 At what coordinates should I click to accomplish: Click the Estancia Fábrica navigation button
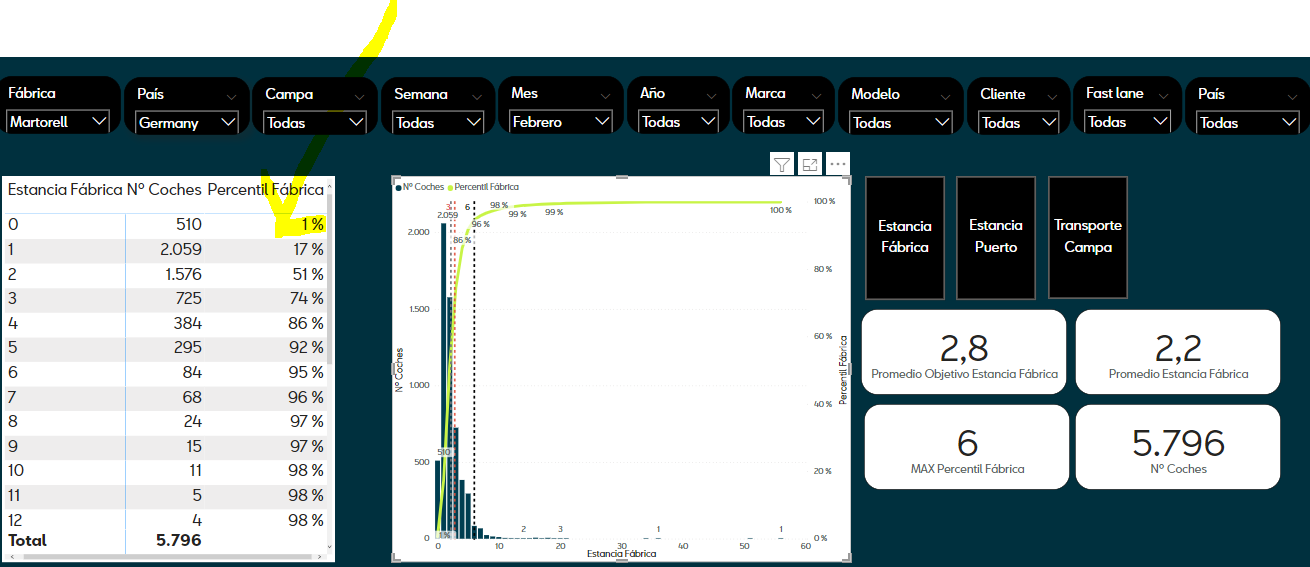point(905,237)
